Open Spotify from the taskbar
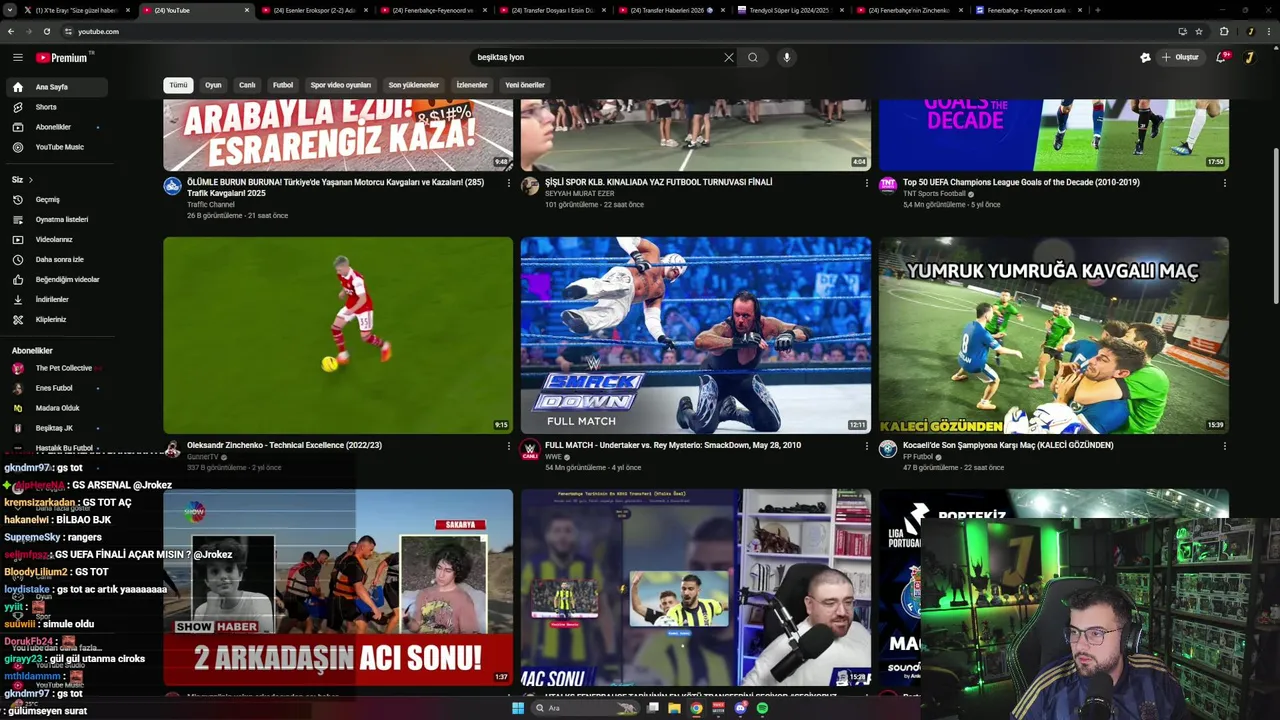 tap(762, 708)
